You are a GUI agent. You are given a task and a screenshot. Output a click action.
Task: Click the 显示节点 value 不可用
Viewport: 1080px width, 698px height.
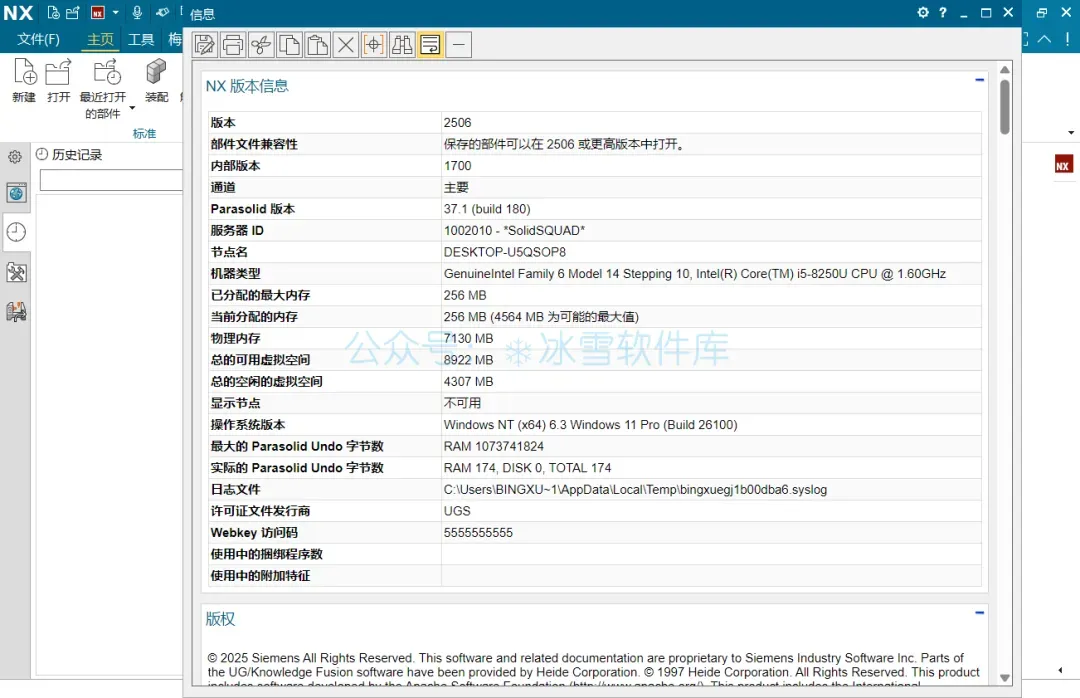click(462, 403)
